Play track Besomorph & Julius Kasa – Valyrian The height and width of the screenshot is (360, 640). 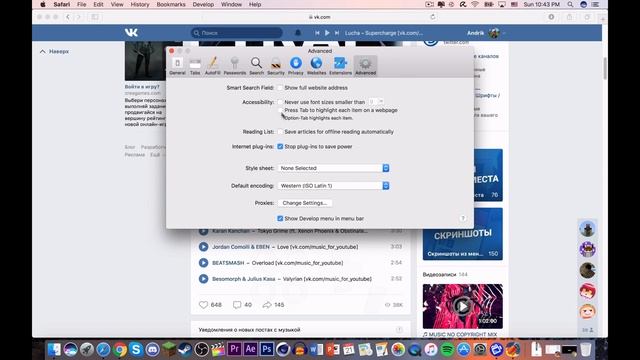[x=203, y=279]
